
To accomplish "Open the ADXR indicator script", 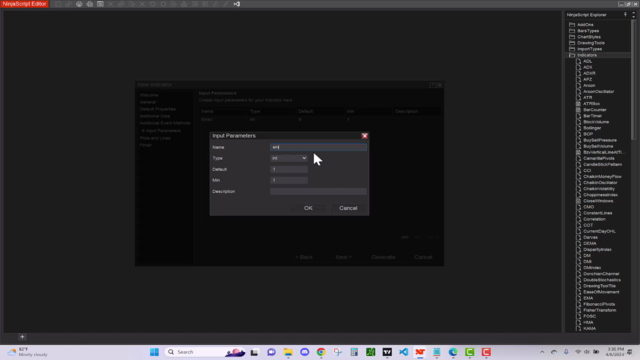I will pos(589,73).
